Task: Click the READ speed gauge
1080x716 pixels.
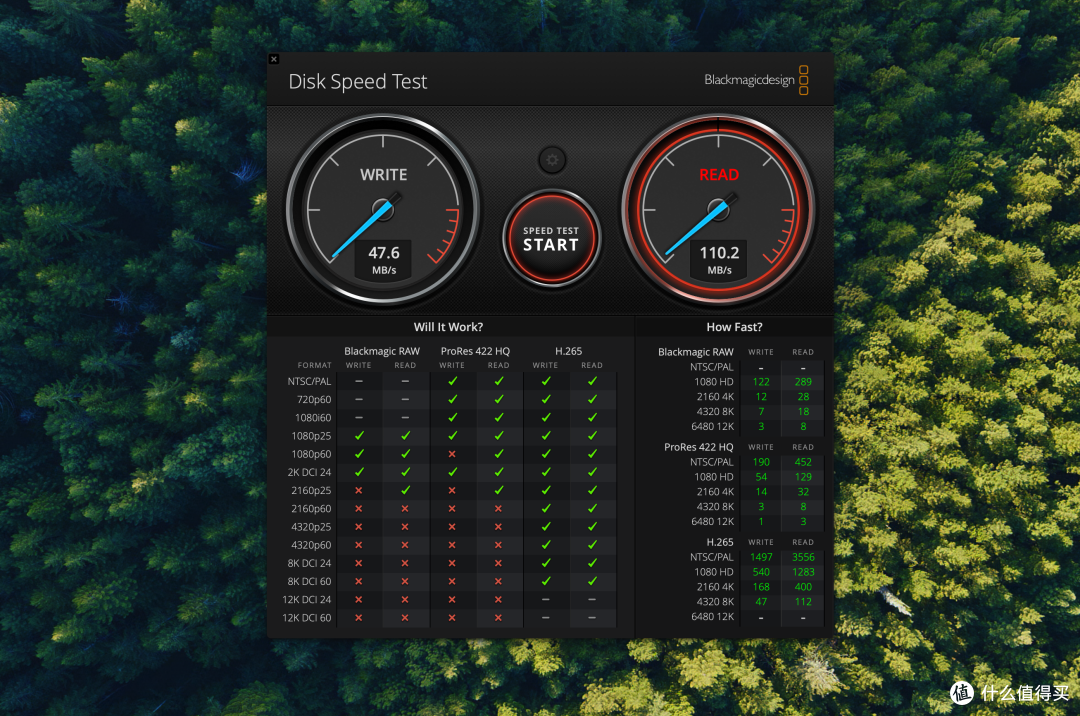Action: [x=718, y=210]
